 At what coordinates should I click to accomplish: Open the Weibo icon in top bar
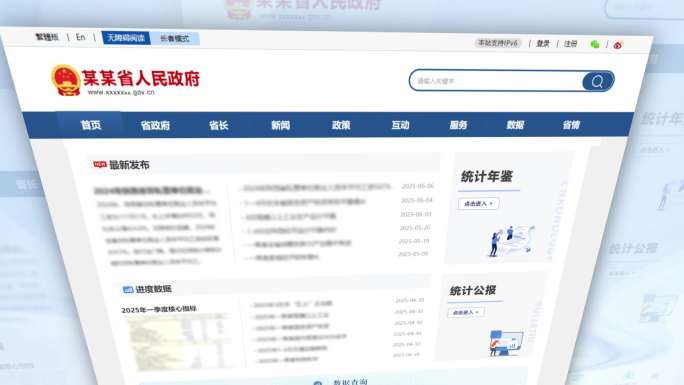pyautogui.click(x=618, y=44)
